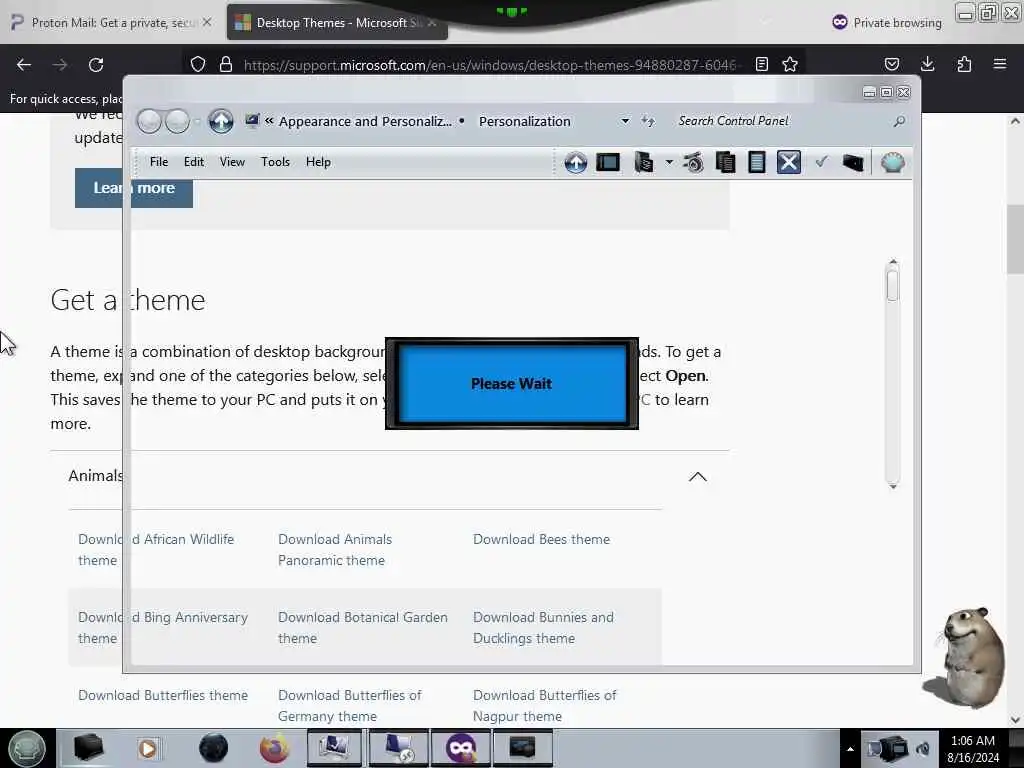The height and width of the screenshot is (768, 1024).
Task: Open the address bar history dropdown arrow
Action: click(625, 121)
